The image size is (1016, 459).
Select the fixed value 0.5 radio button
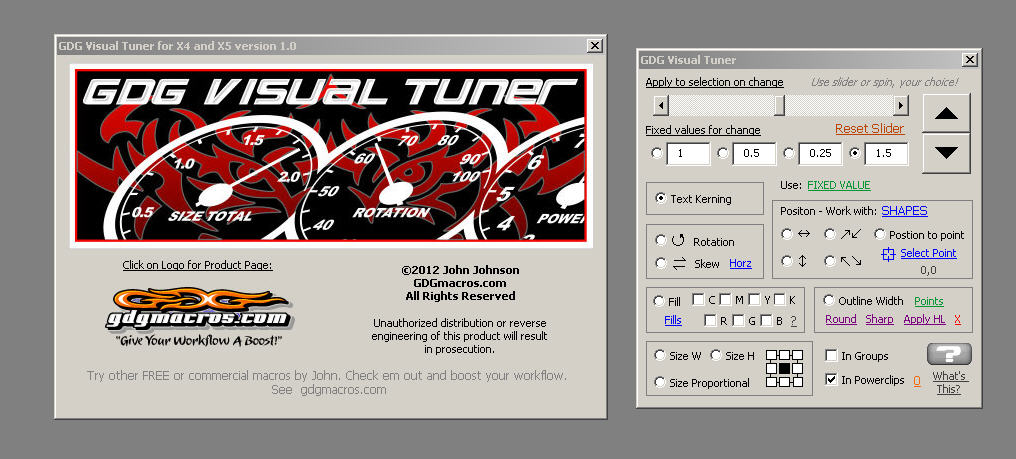(x=723, y=153)
